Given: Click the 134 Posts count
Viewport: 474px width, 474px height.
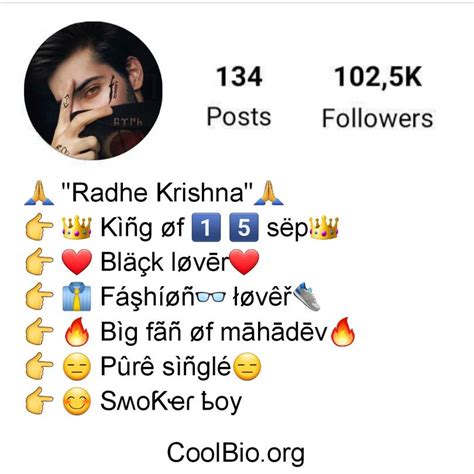Looking at the screenshot, I should (239, 96).
